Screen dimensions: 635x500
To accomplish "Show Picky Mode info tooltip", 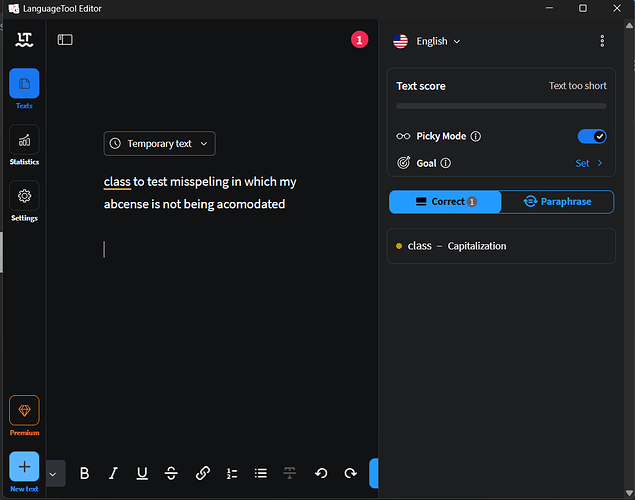I will coord(476,136).
